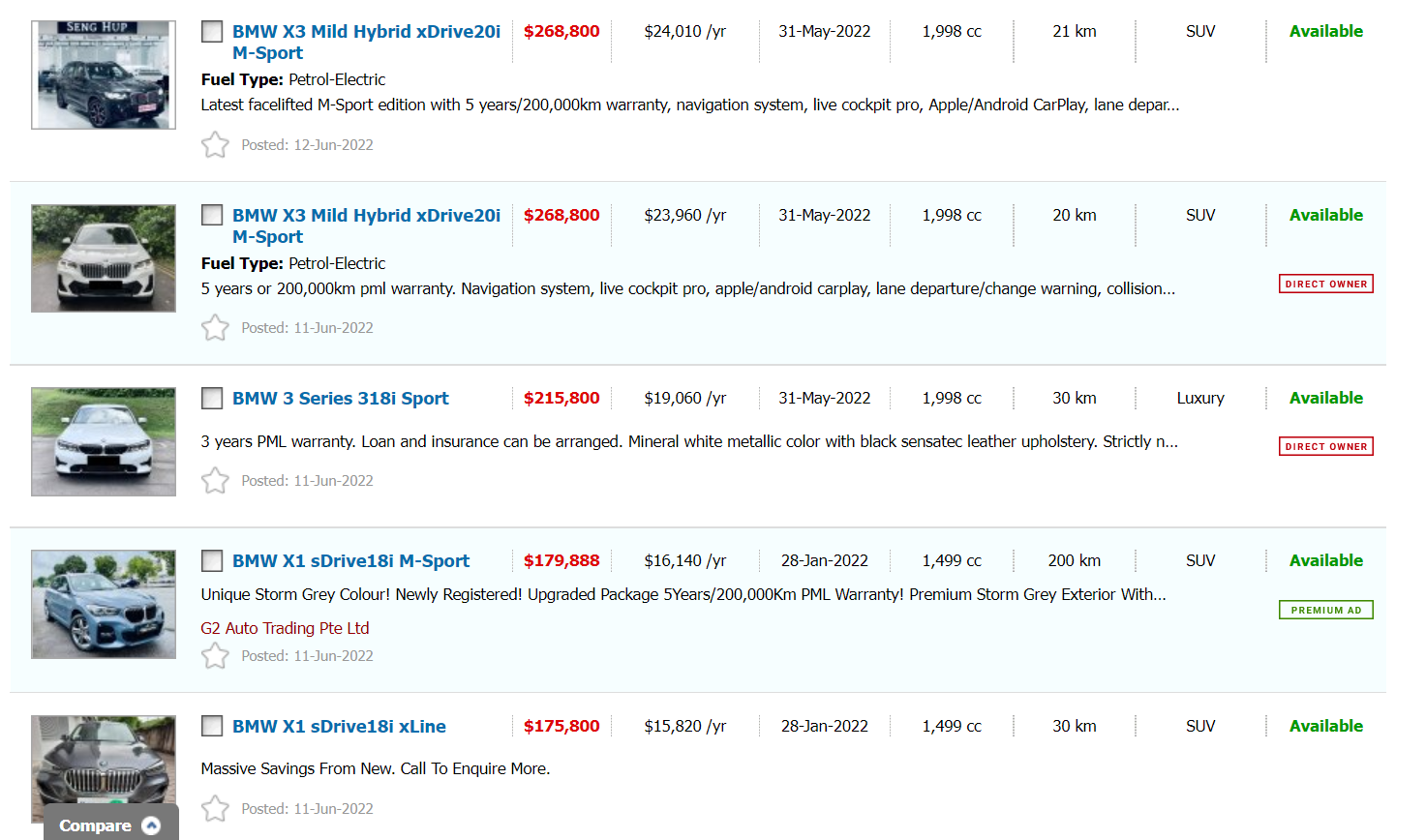Click the Premium Ad badge

click(1325, 610)
